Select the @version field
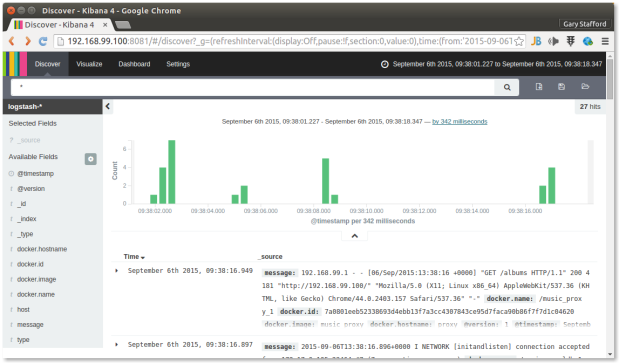 (31, 189)
